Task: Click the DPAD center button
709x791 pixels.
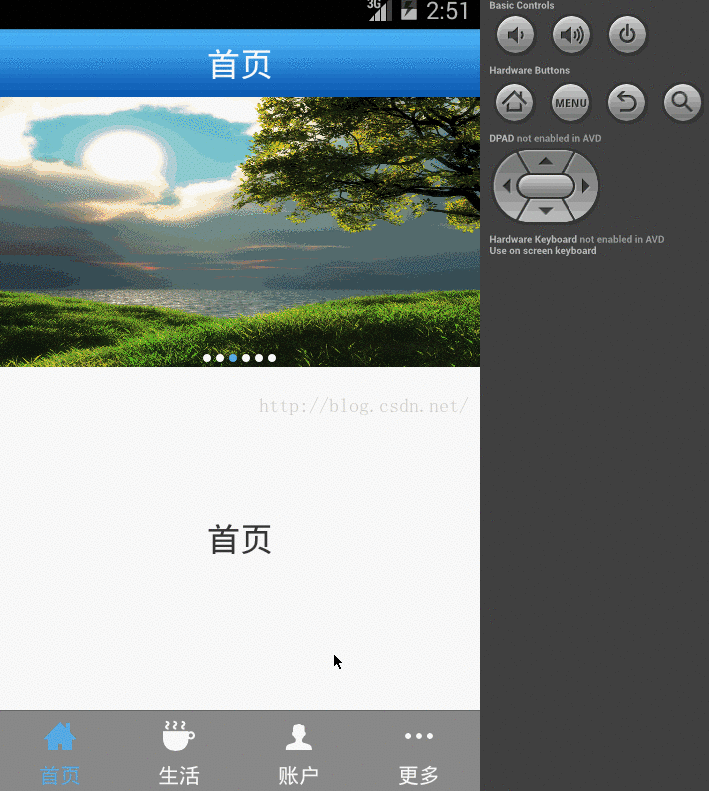Action: point(546,186)
